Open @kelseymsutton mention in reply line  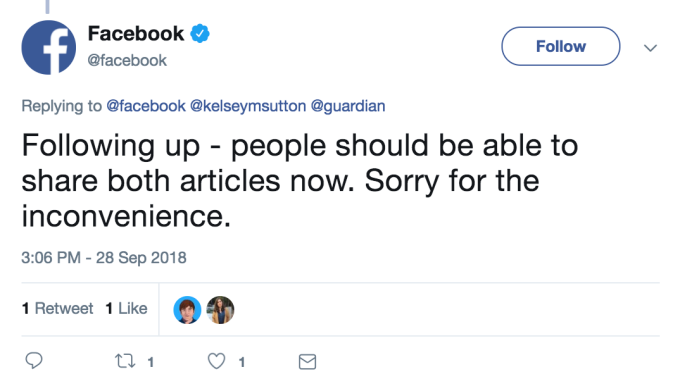248,106
